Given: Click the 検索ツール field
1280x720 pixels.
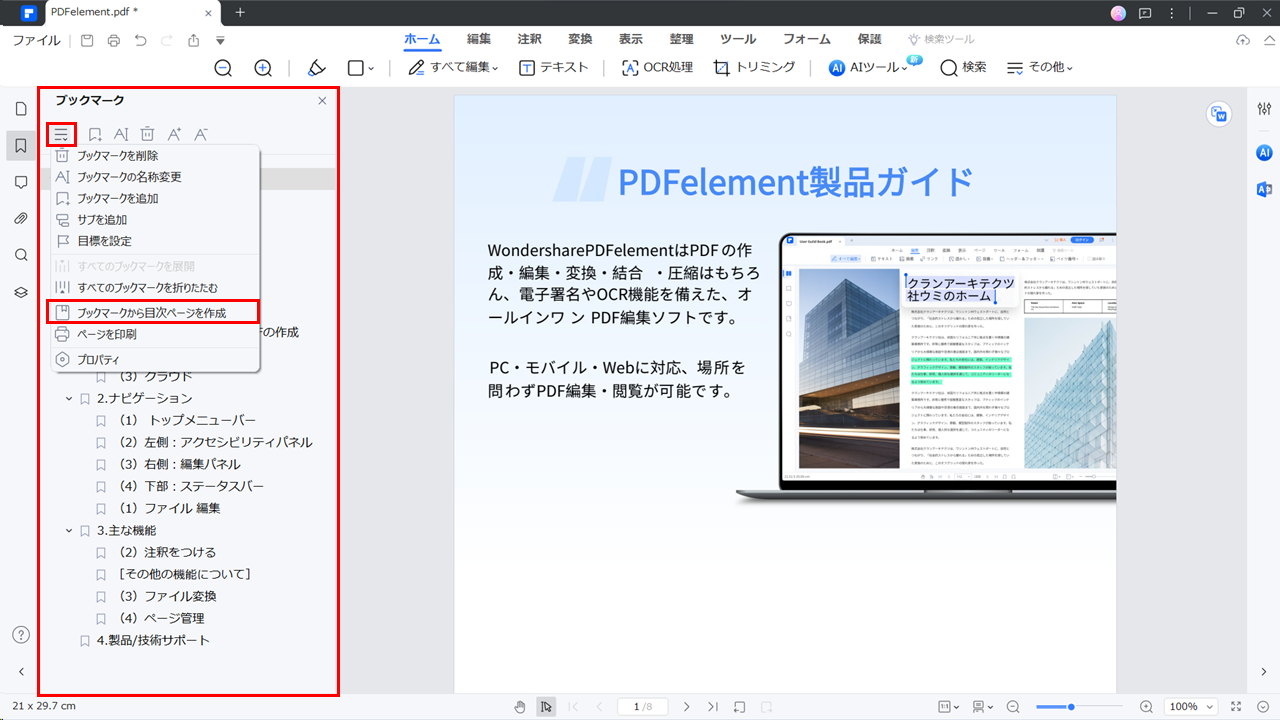Looking at the screenshot, I should pos(941,39).
